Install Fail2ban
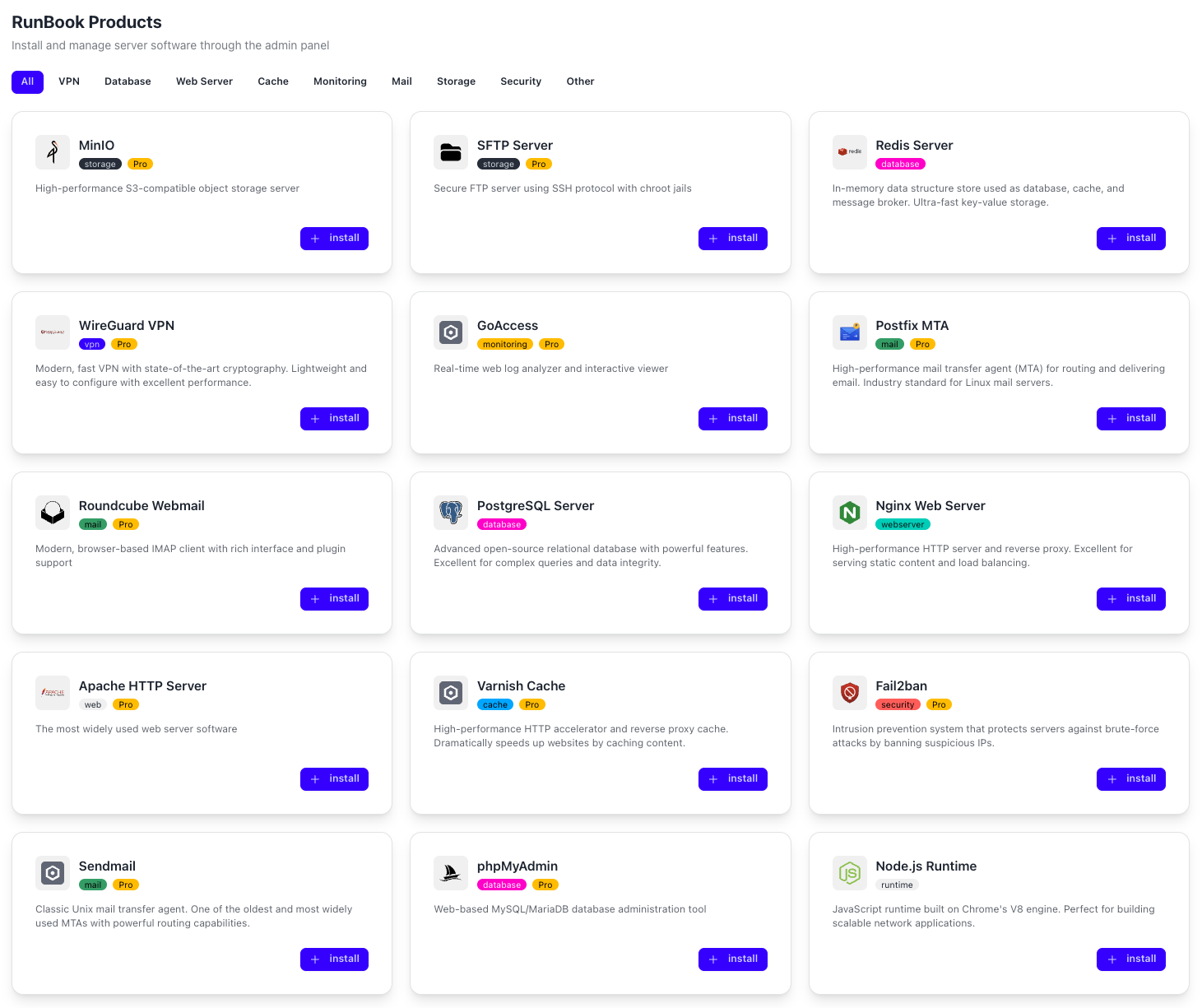This screenshot has width=1202, height=1008. (1131, 779)
